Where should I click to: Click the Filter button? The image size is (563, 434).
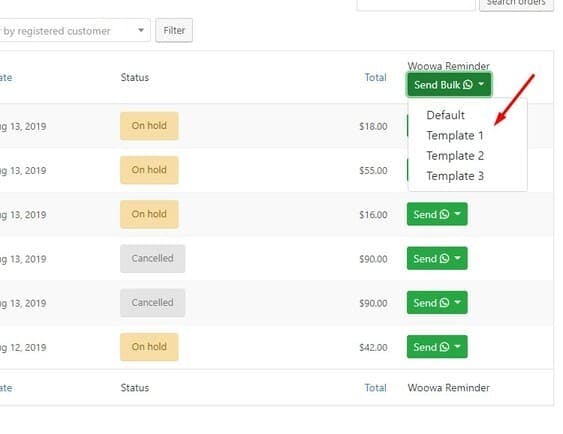pos(174,31)
